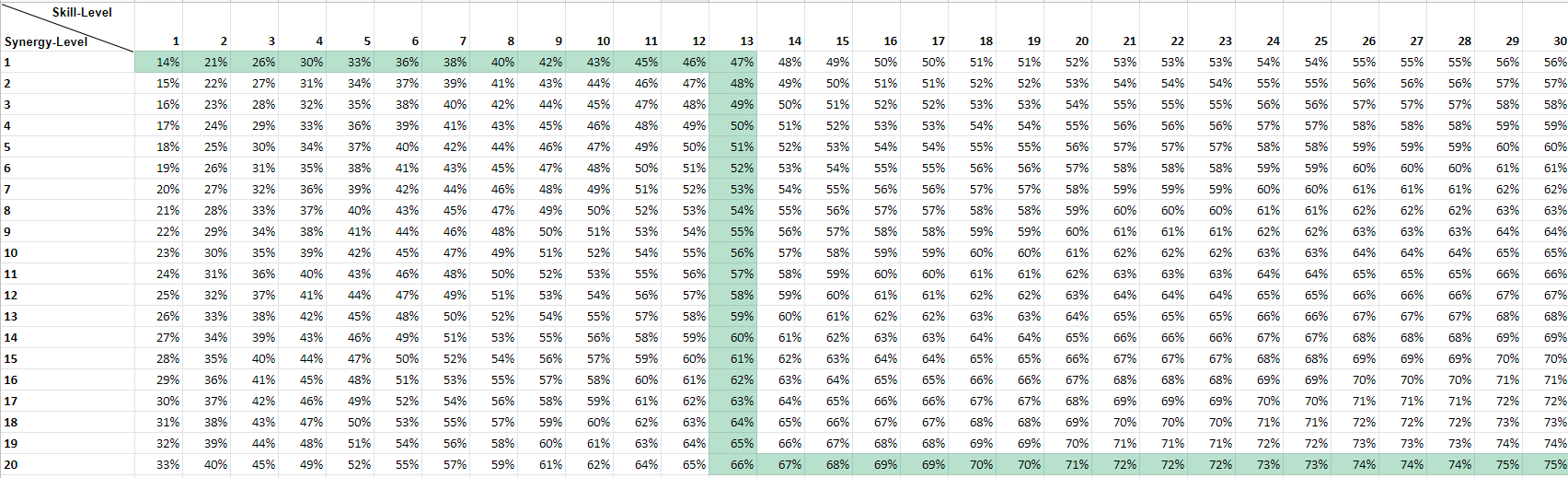The image size is (1568, 478).
Task: Click the Synergy-Level header label
Action: pos(46,41)
